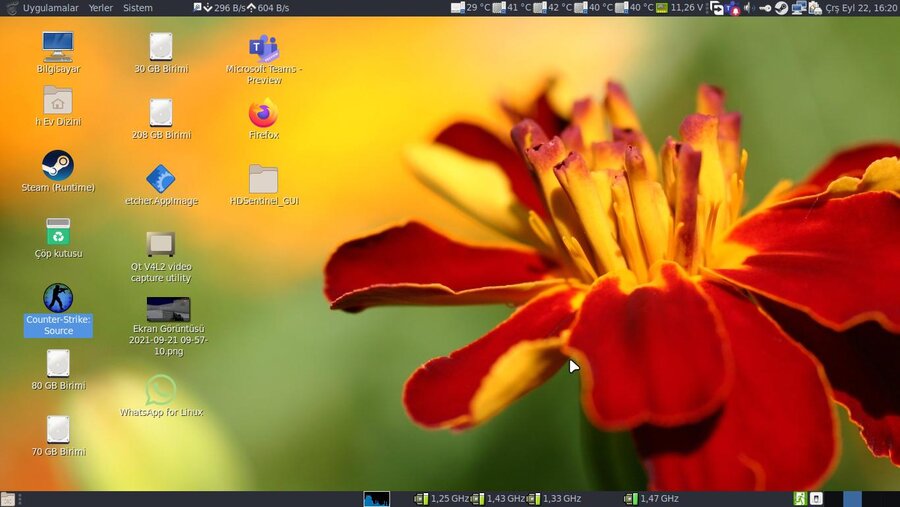Image resolution: width=900 pixels, height=507 pixels.
Task: Open the Counter-Strike: Source shortcut
Action: (58, 298)
